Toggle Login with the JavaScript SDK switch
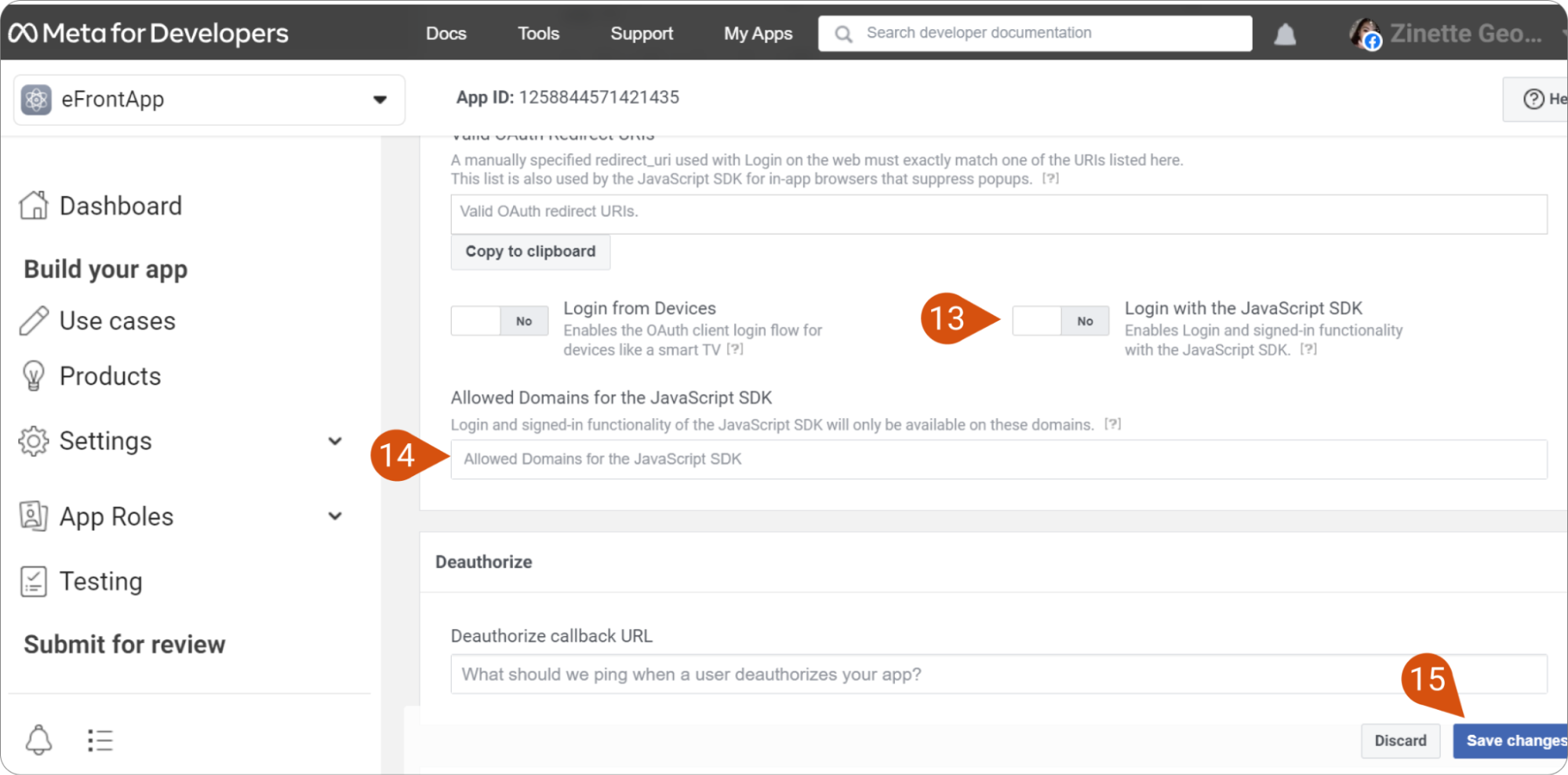The width and height of the screenshot is (1568, 775). point(1060,321)
